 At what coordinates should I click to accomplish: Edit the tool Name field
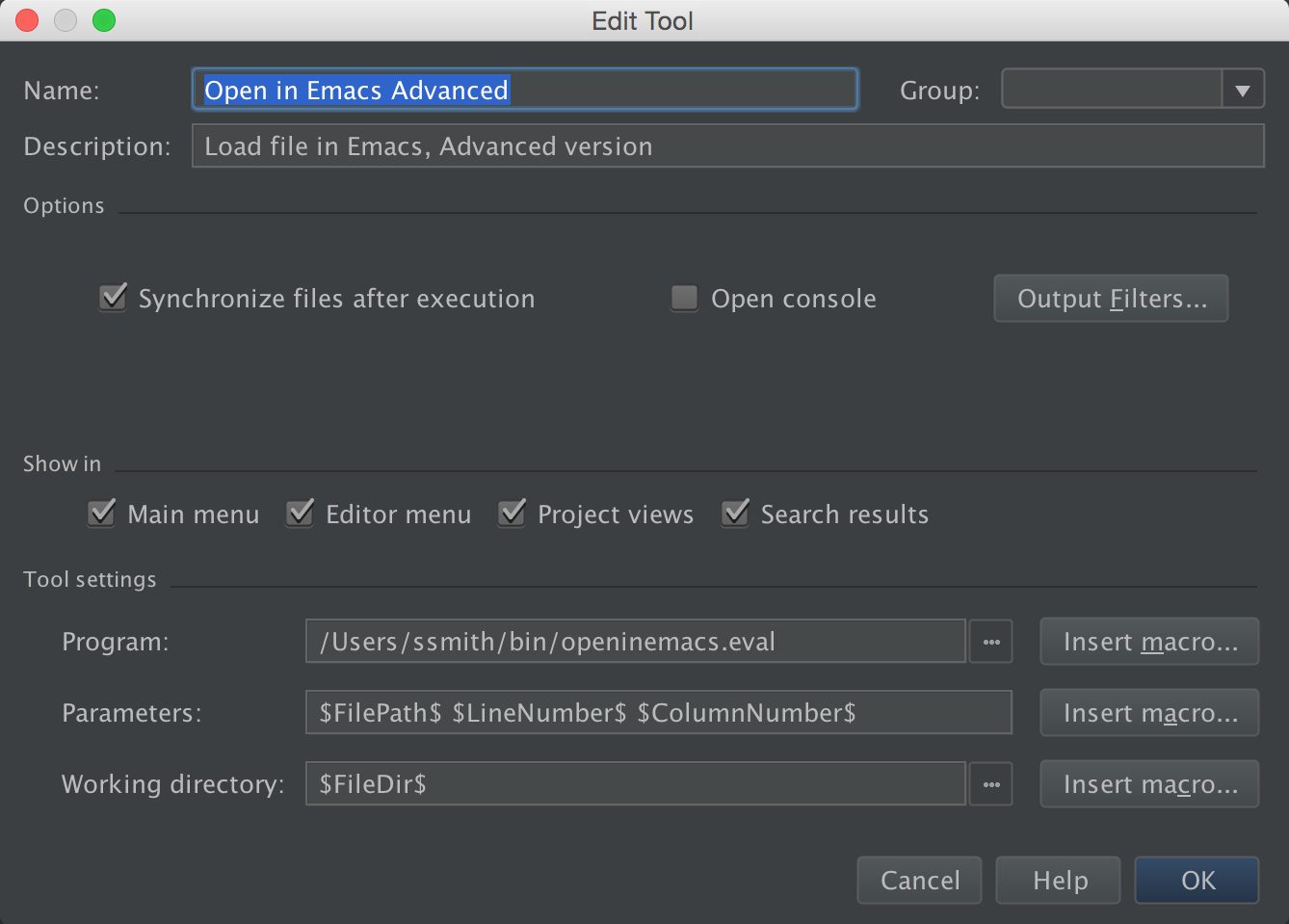click(524, 89)
